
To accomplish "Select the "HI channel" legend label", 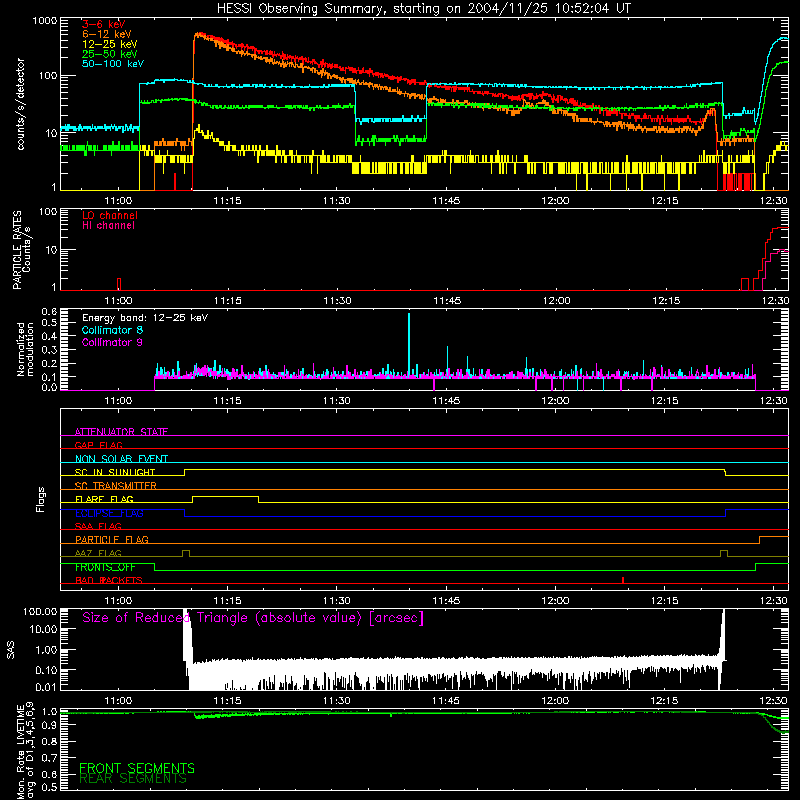I will [108, 226].
